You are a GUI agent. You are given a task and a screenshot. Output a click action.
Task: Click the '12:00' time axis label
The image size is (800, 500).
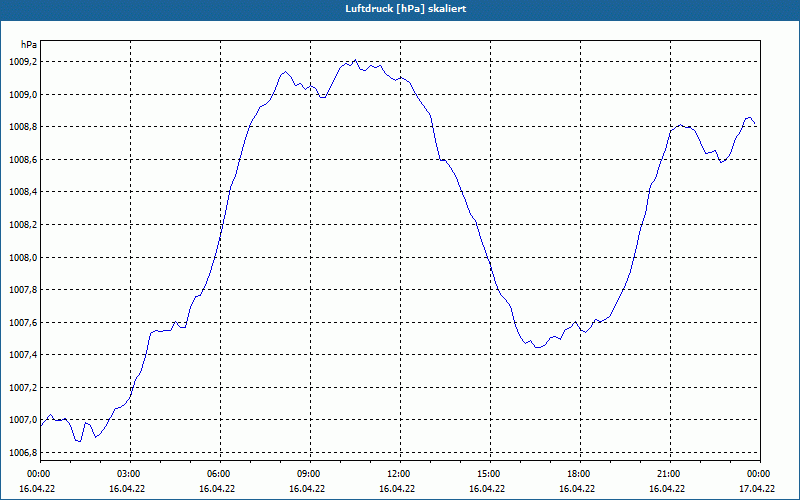pos(398,474)
